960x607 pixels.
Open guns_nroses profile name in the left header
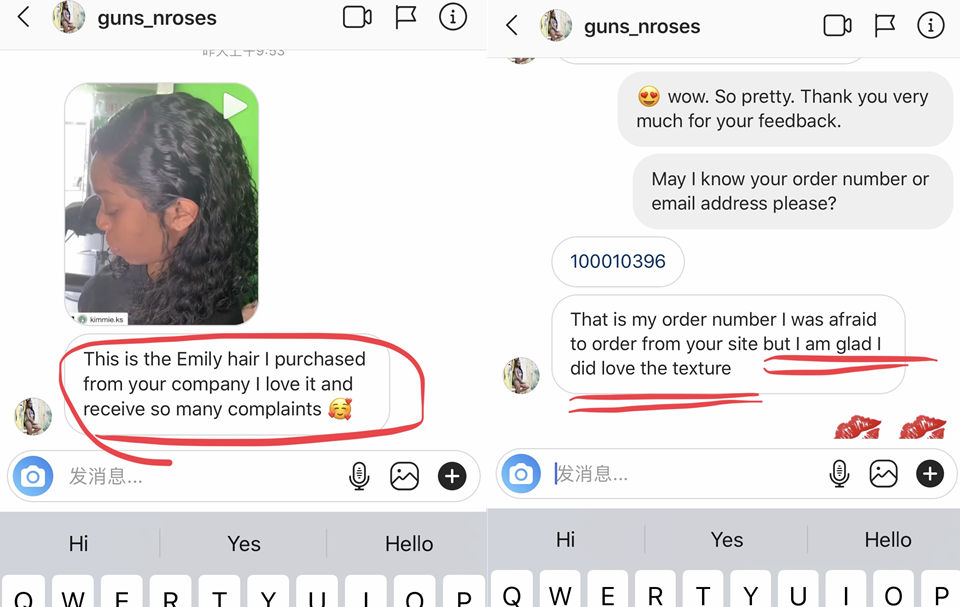157,18
